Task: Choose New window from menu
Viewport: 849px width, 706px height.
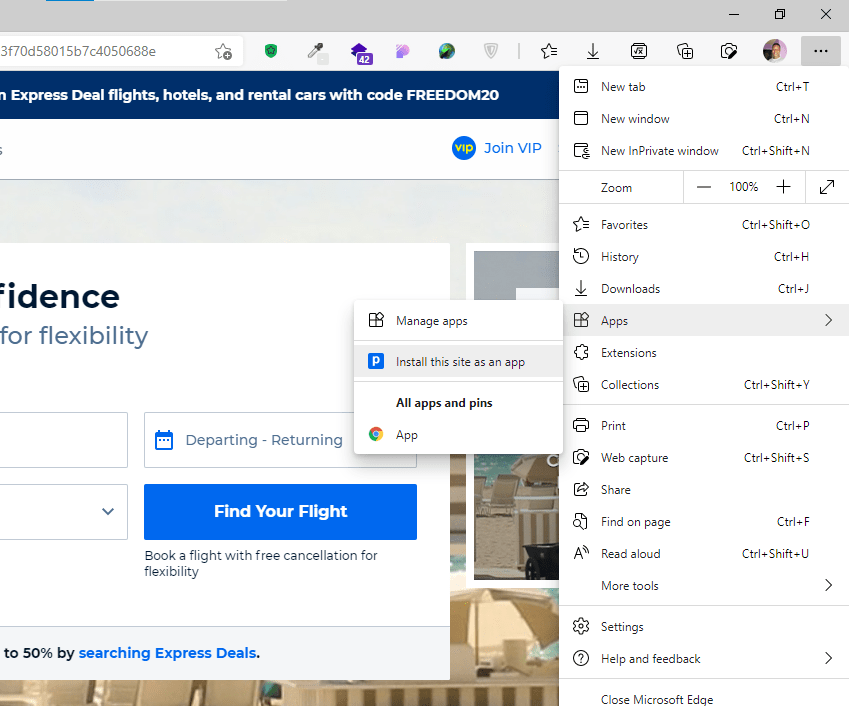Action: (704, 119)
